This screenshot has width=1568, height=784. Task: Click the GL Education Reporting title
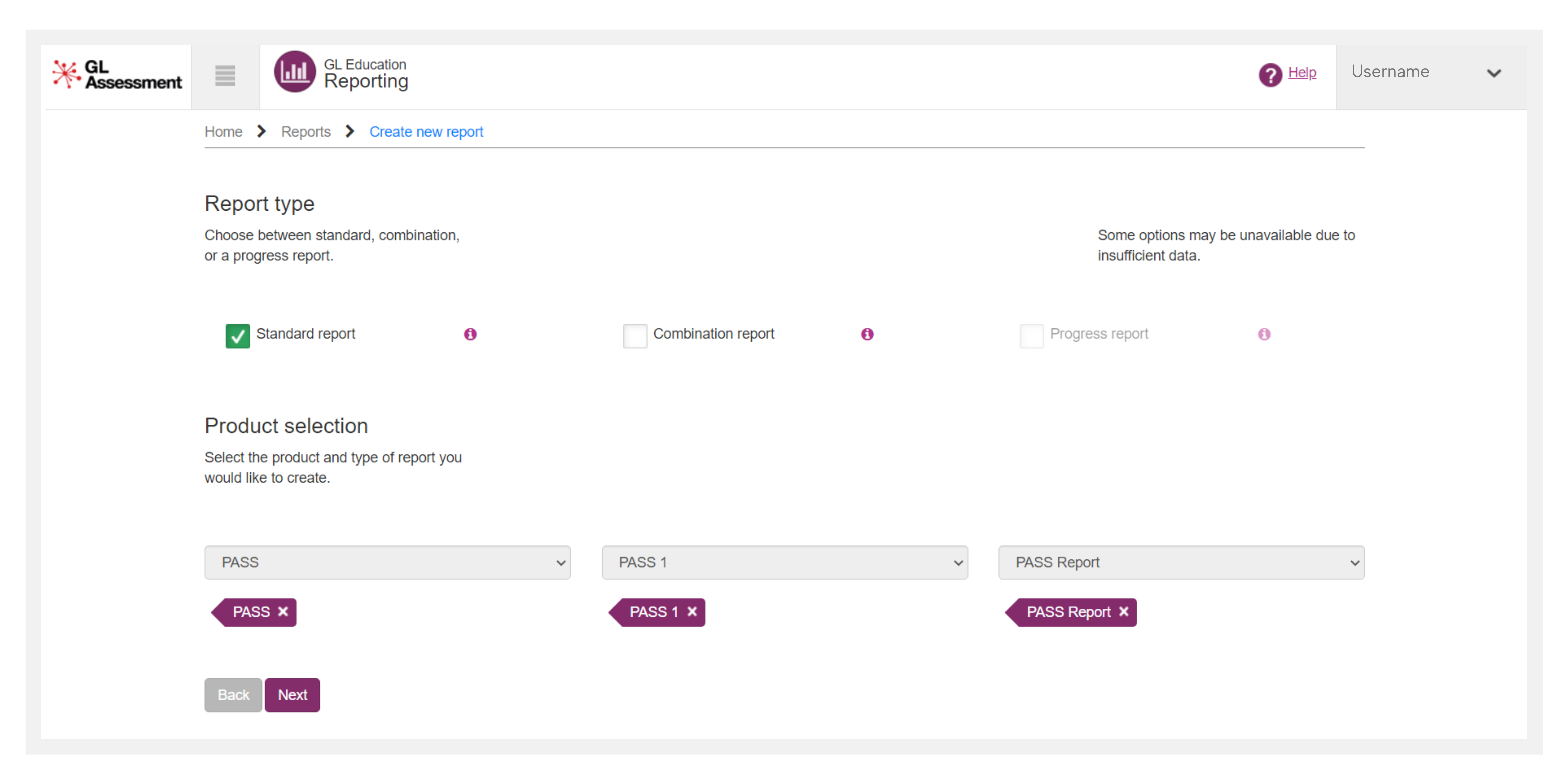point(366,74)
